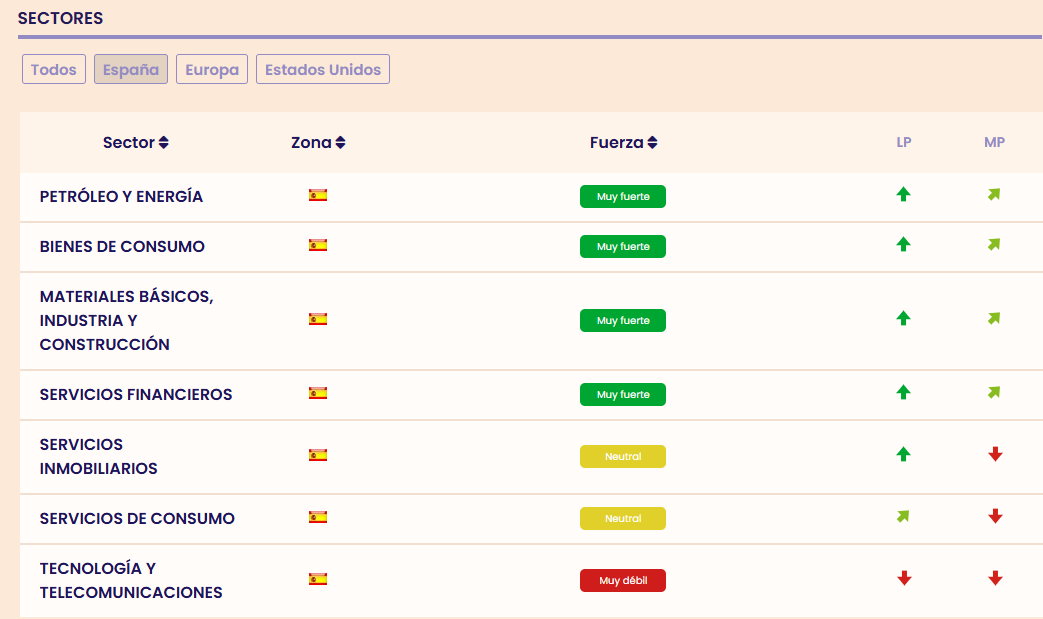The height and width of the screenshot is (619, 1043).
Task: Switch to the Europa filter
Action: (212, 70)
